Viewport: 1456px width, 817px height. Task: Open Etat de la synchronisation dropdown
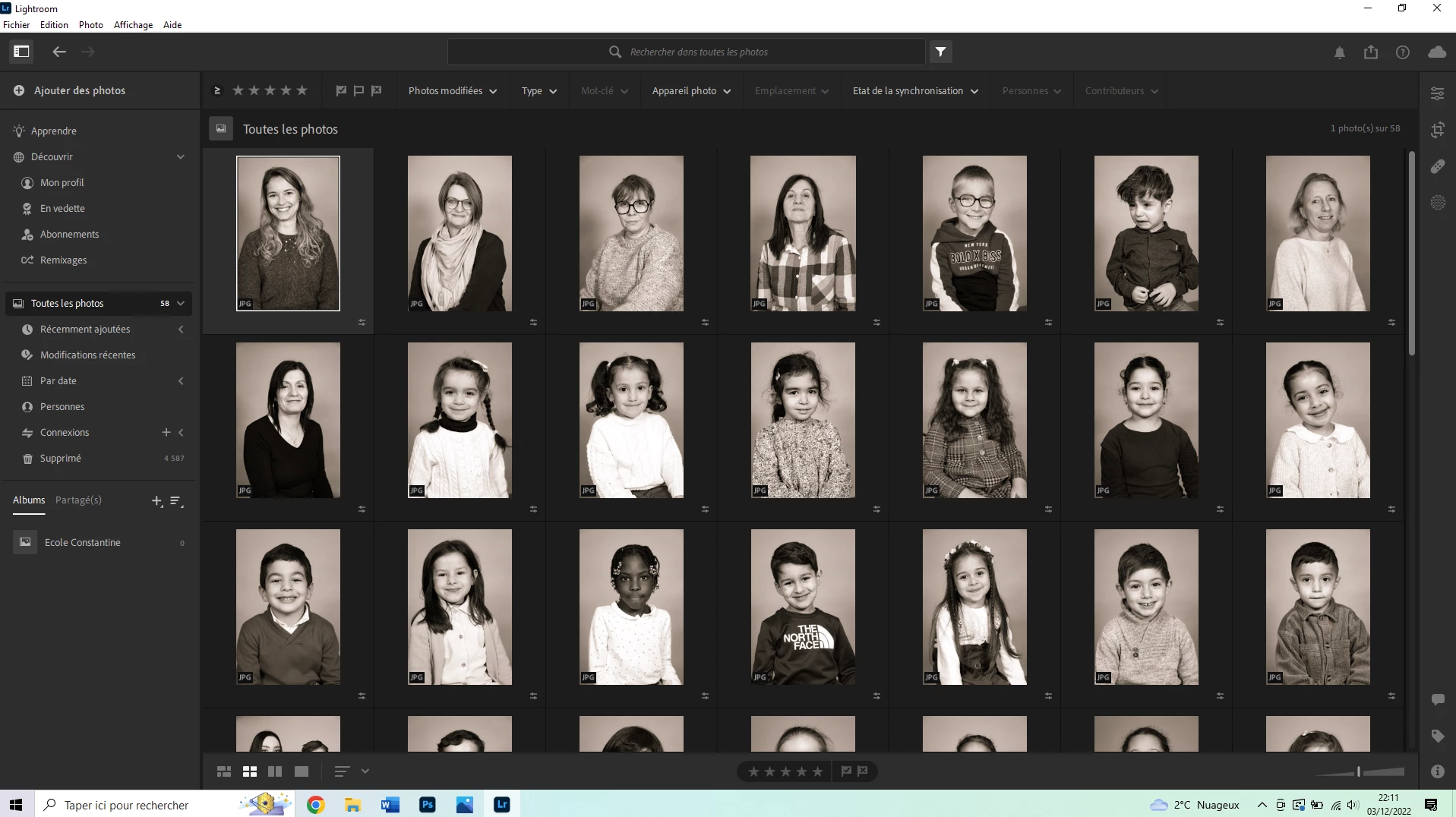(915, 90)
